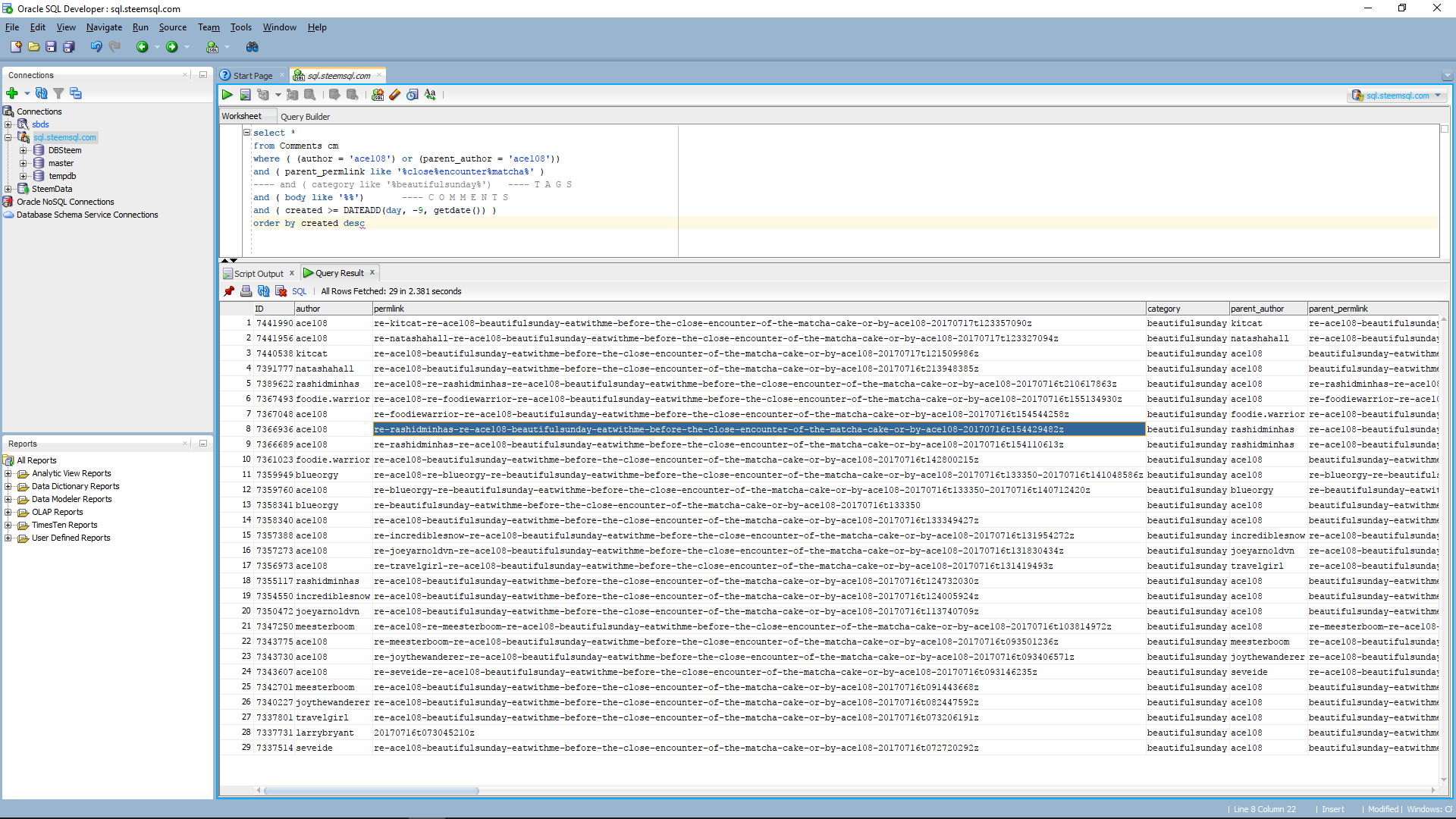
Task: Click the Run Script icon
Action: coord(245,95)
